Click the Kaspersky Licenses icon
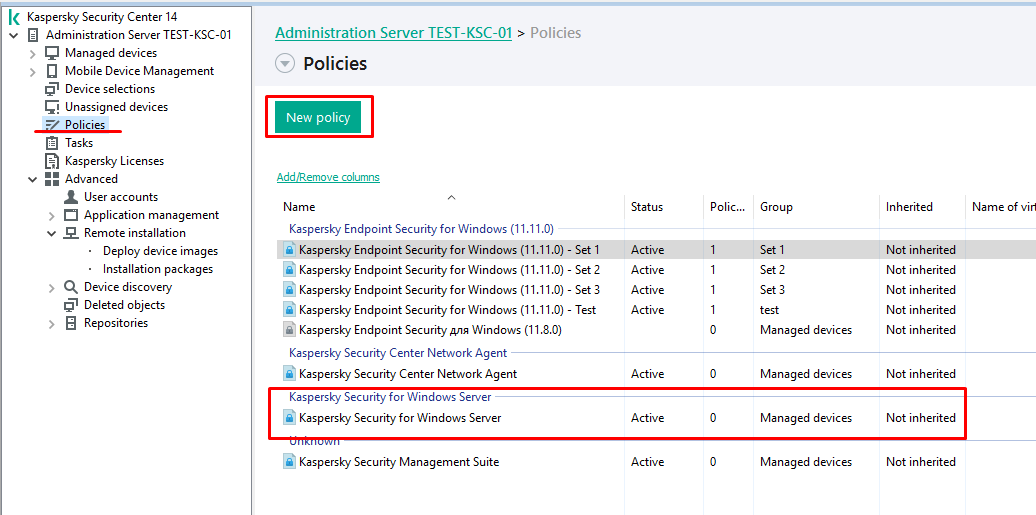The image size is (1036, 515). click(x=52, y=161)
